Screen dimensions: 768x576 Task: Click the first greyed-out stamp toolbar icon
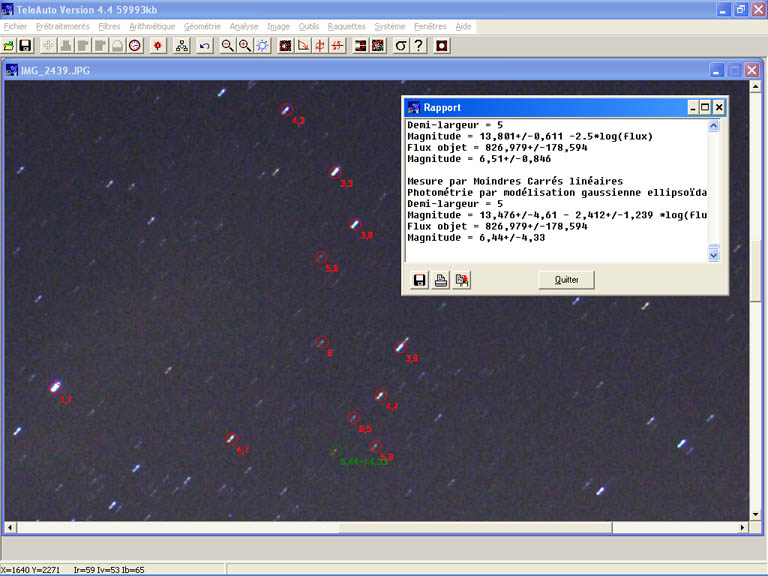pos(66,46)
